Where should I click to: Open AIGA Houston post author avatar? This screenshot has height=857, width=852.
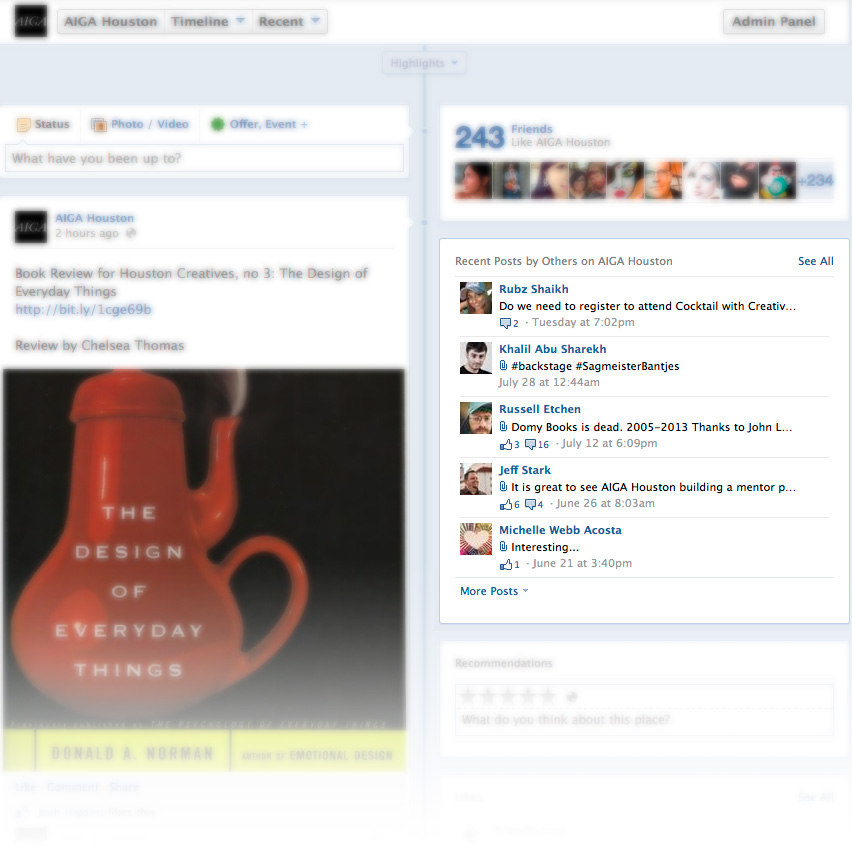coord(31,227)
